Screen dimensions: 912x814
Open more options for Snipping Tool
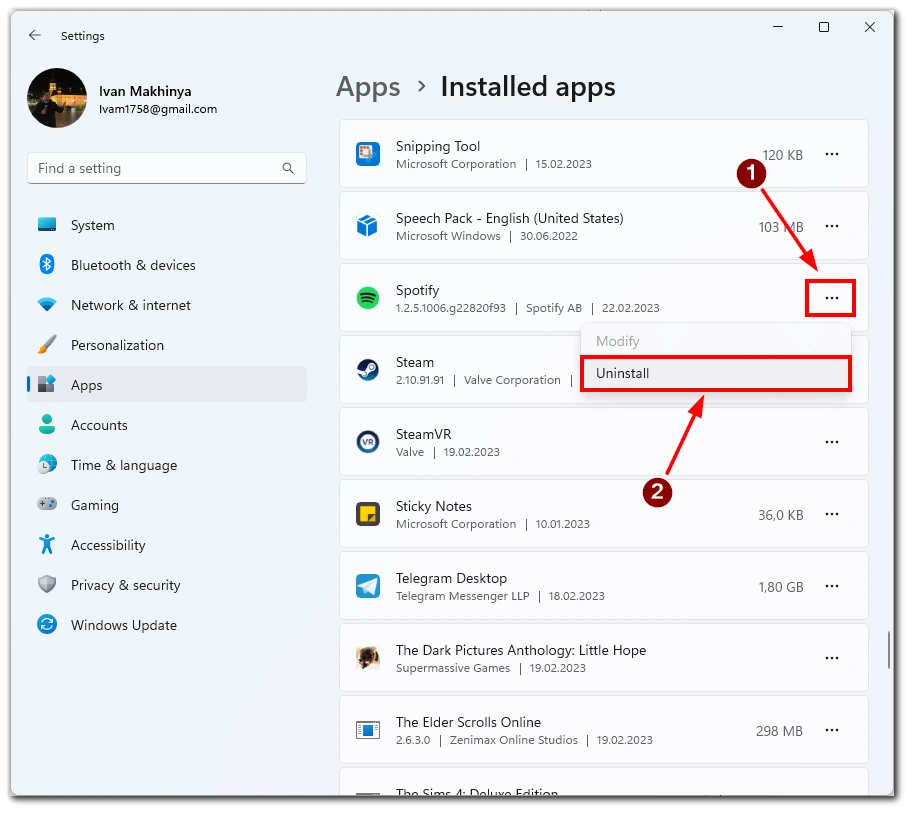click(x=833, y=155)
